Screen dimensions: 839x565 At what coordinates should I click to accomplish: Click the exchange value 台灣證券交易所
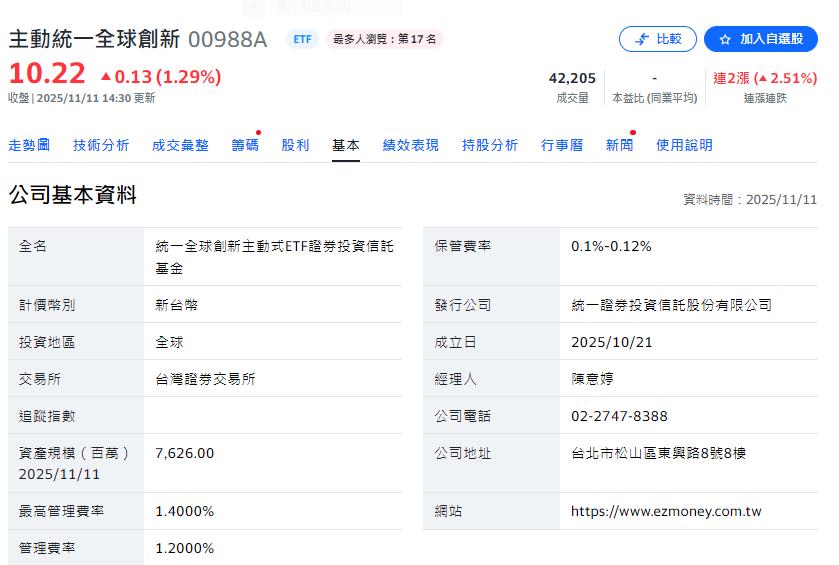(205, 379)
